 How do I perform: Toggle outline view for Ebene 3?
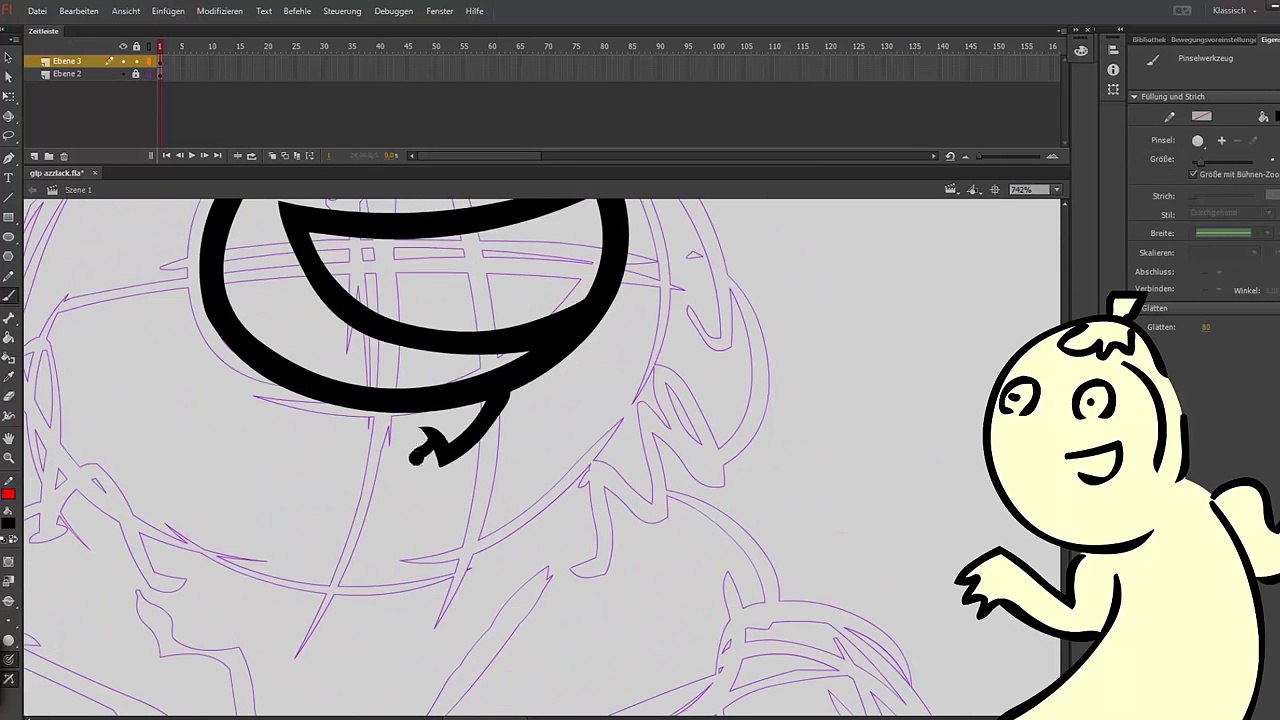point(149,61)
